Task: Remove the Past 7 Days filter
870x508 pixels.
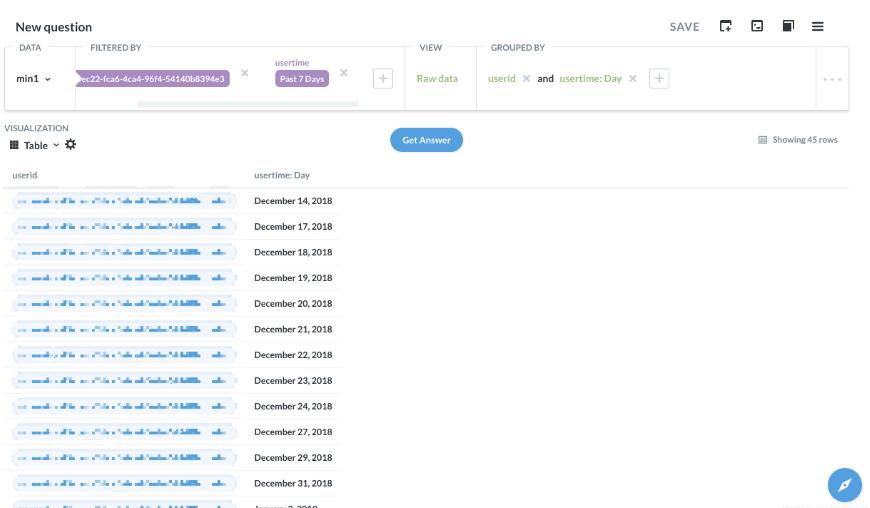Action: 344,72
